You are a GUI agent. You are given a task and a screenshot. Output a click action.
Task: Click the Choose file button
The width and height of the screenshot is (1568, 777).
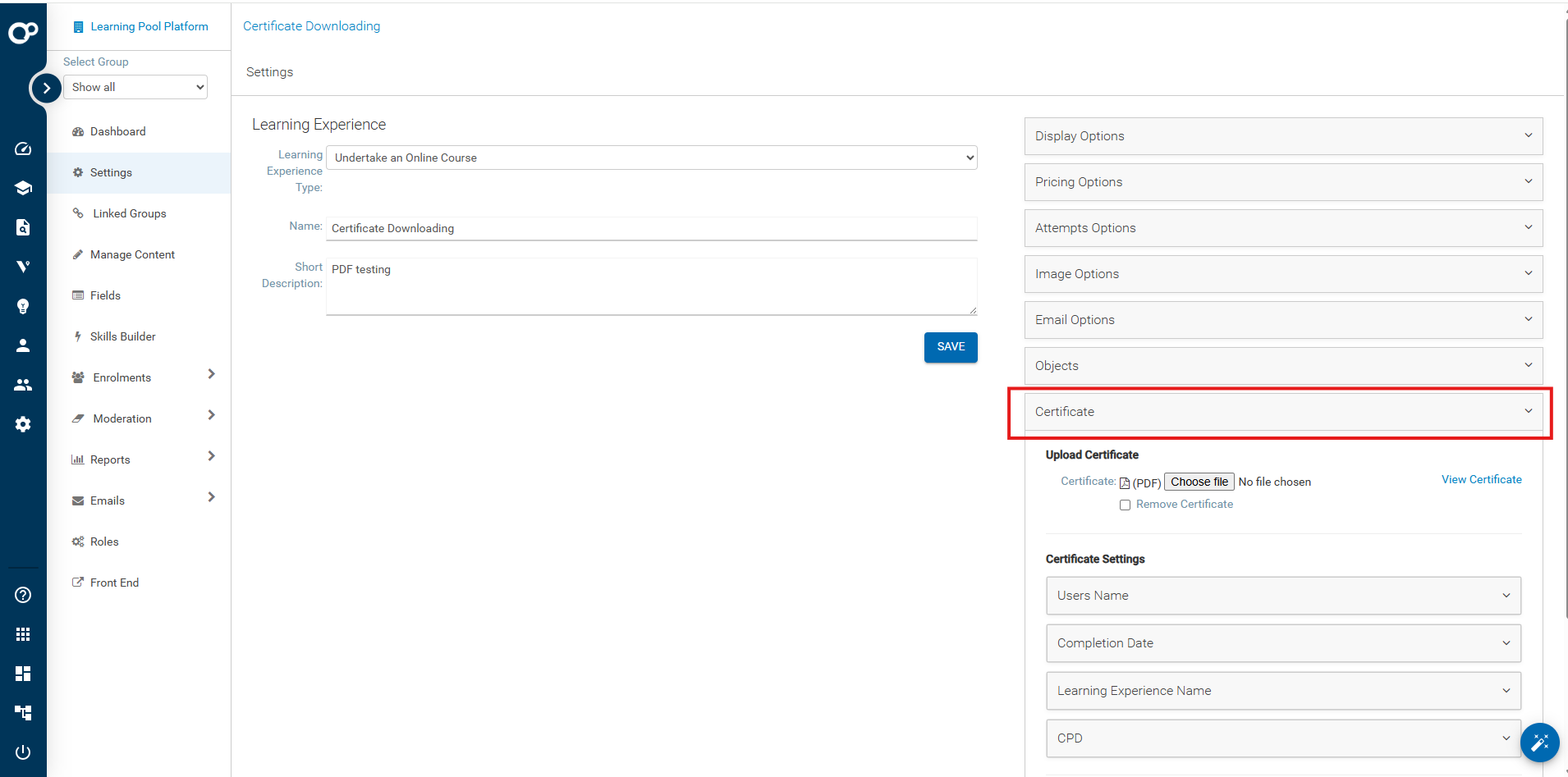1199,482
